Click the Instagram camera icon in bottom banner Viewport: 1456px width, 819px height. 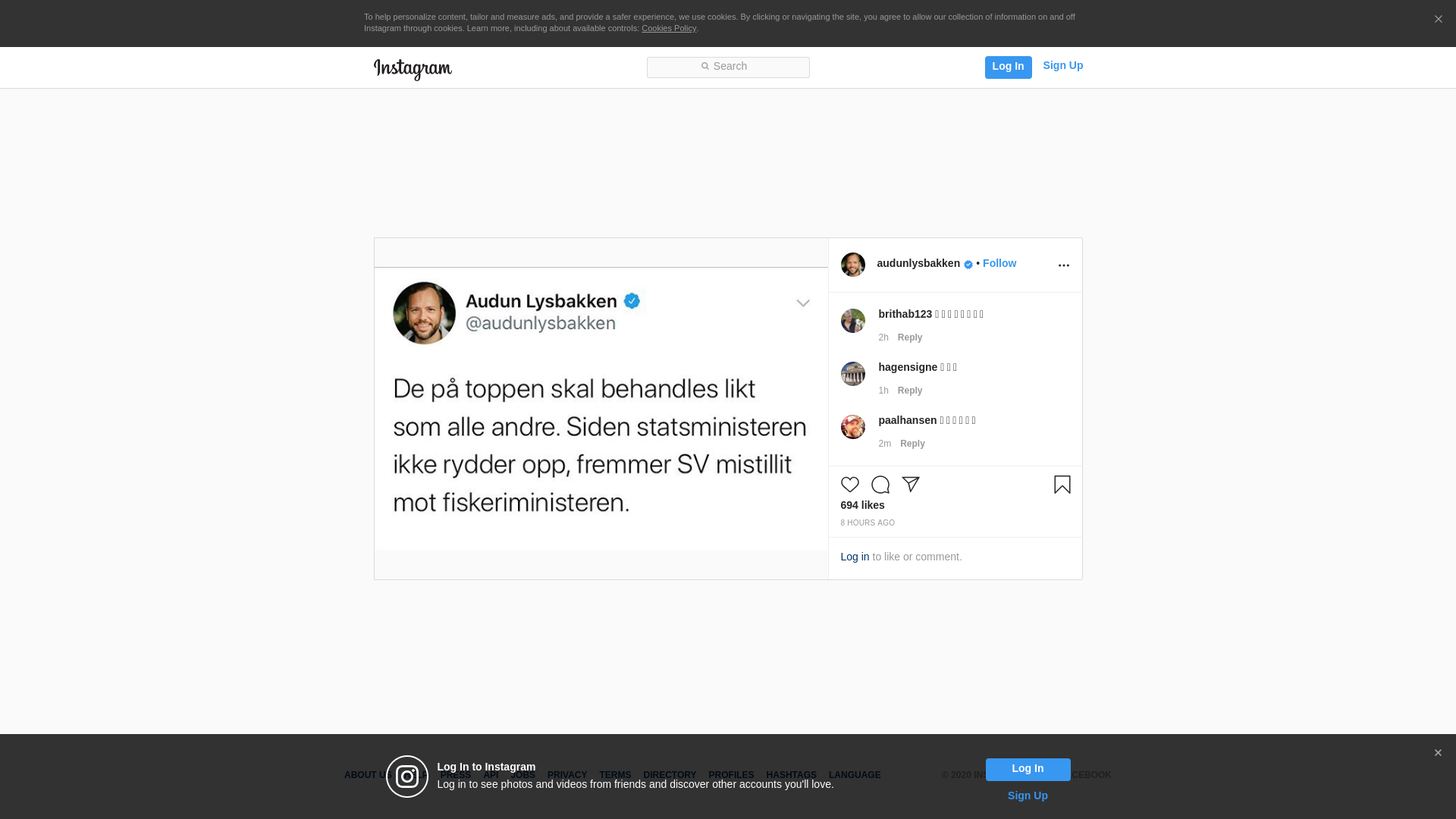[407, 777]
